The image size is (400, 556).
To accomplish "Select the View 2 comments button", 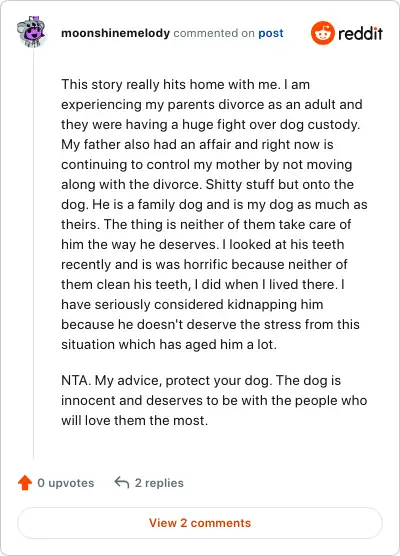I will 200,523.
